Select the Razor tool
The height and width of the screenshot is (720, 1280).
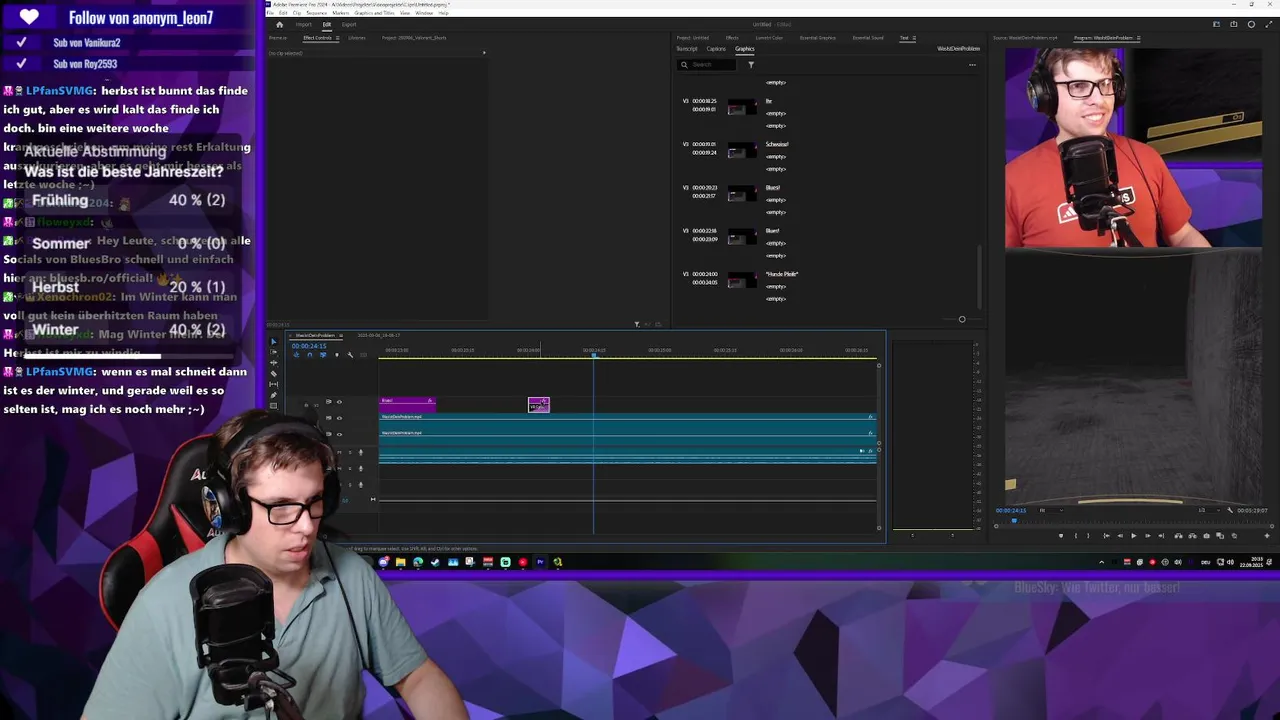point(274,374)
